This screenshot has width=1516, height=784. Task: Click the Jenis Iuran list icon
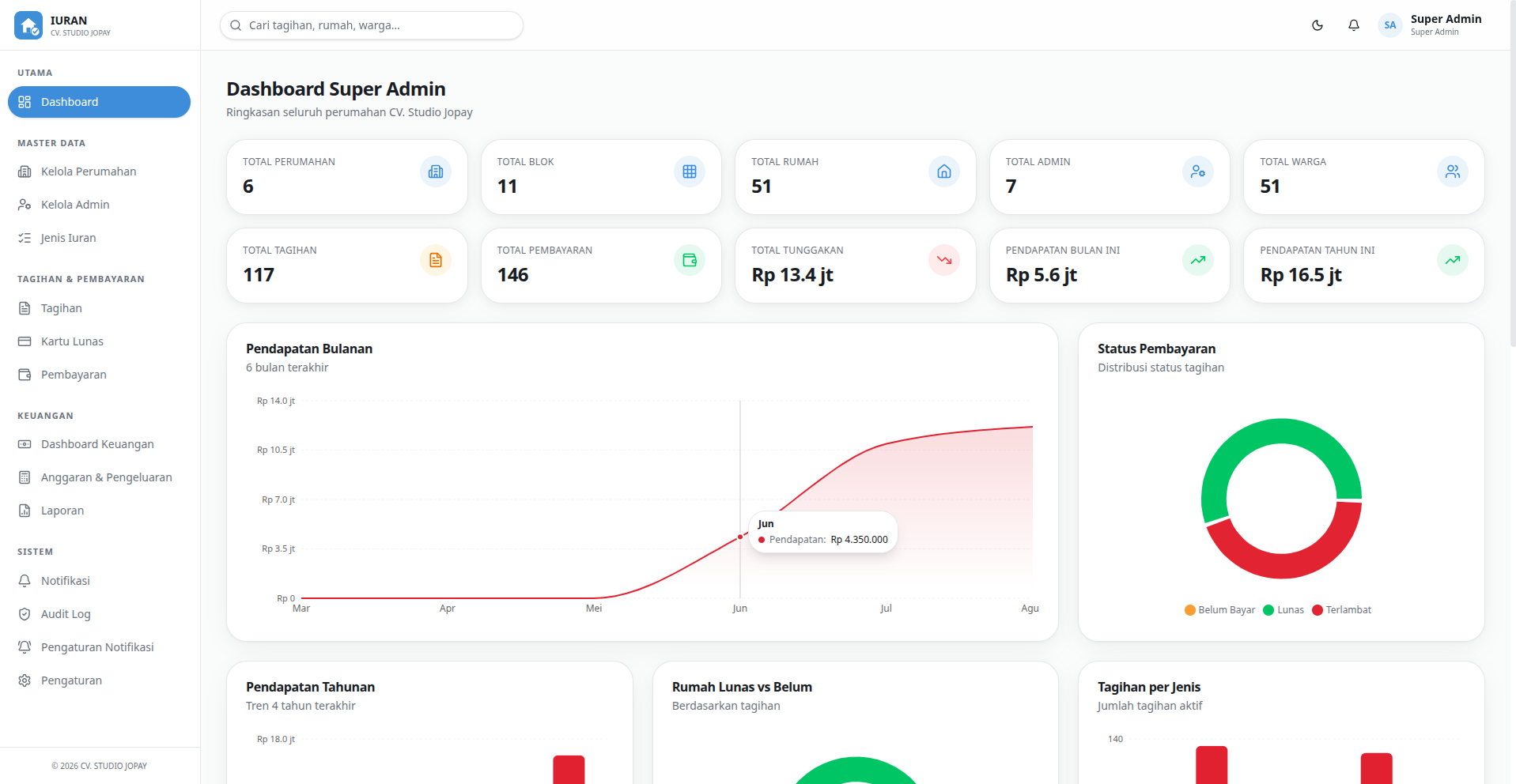tap(25, 238)
